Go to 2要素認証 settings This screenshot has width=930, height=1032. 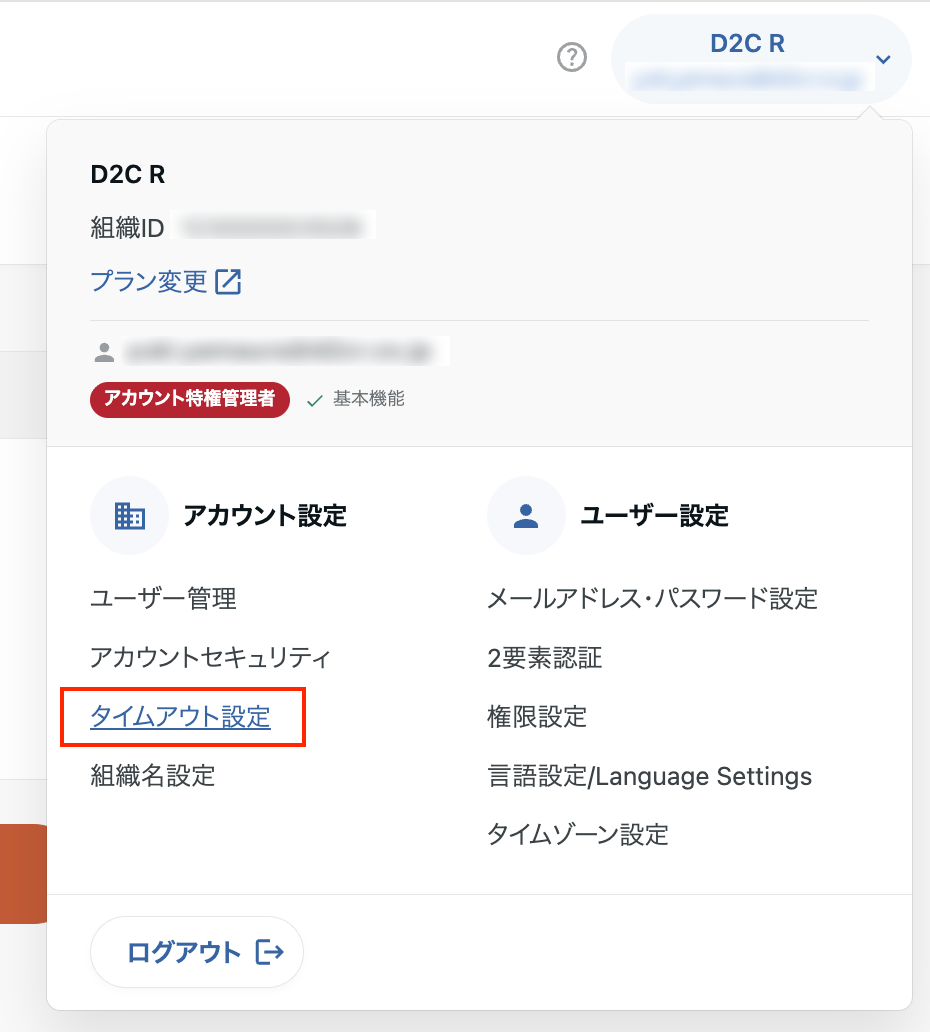(544, 658)
